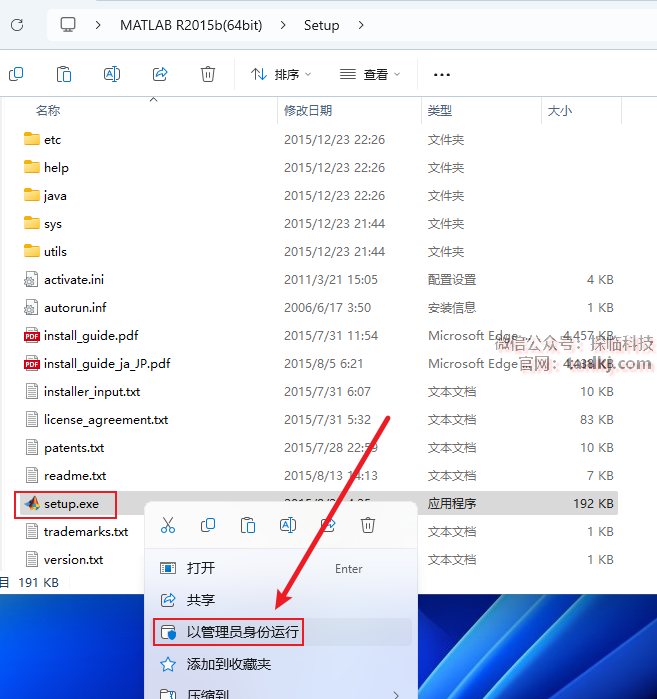Viewport: 657px width, 699px height.
Task: Select the trademarks.txt file
Action: [86, 531]
